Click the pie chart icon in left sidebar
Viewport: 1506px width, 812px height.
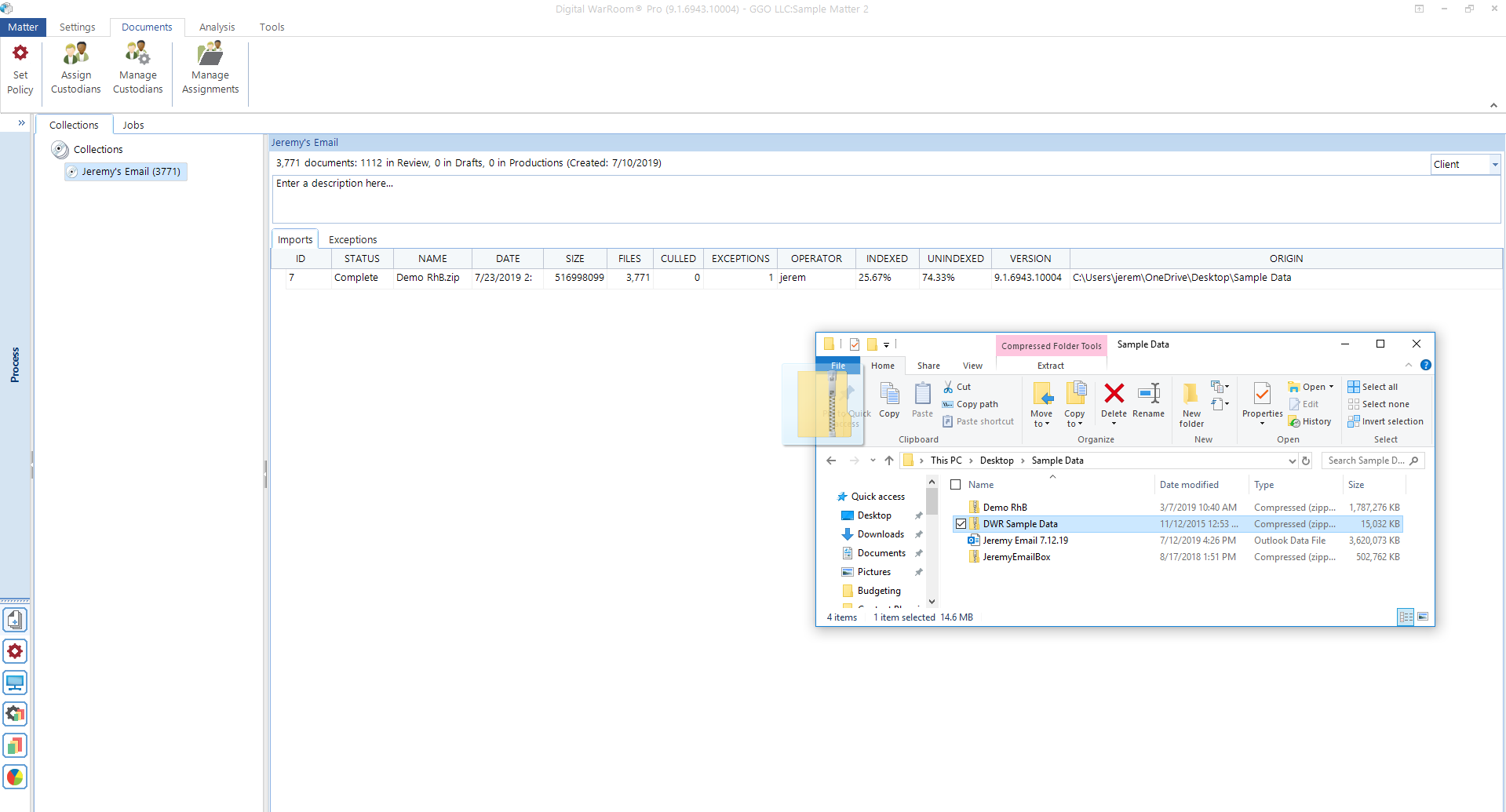(x=15, y=777)
